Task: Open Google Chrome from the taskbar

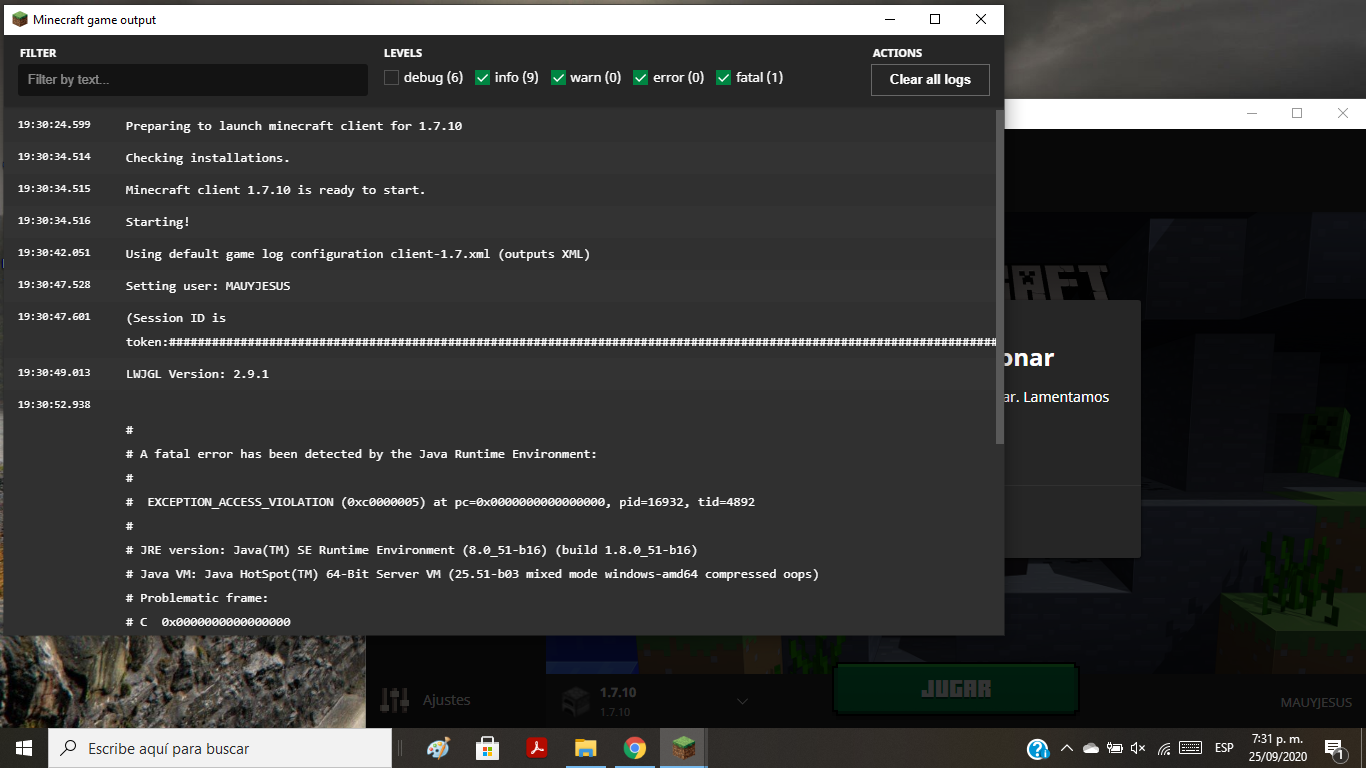Action: (635, 748)
